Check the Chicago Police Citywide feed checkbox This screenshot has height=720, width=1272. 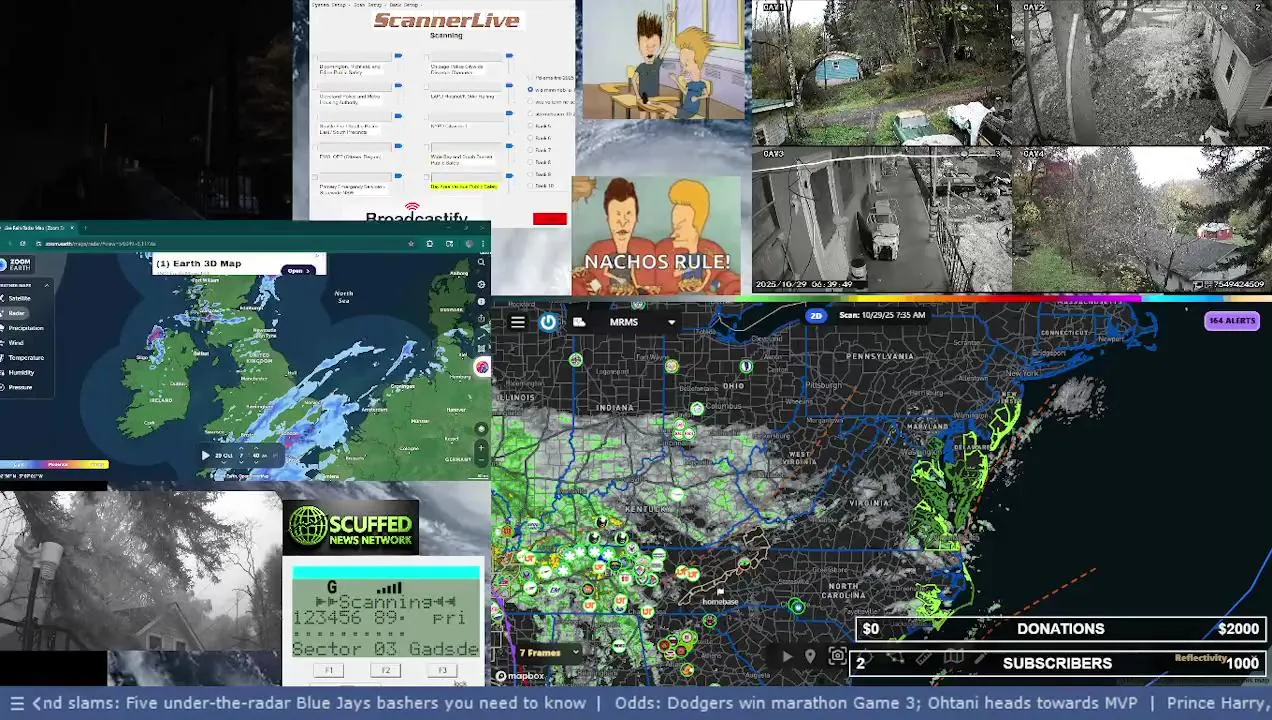pos(426,58)
